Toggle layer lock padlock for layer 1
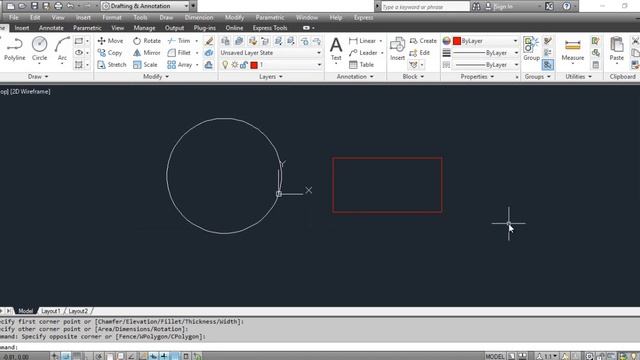 244,65
